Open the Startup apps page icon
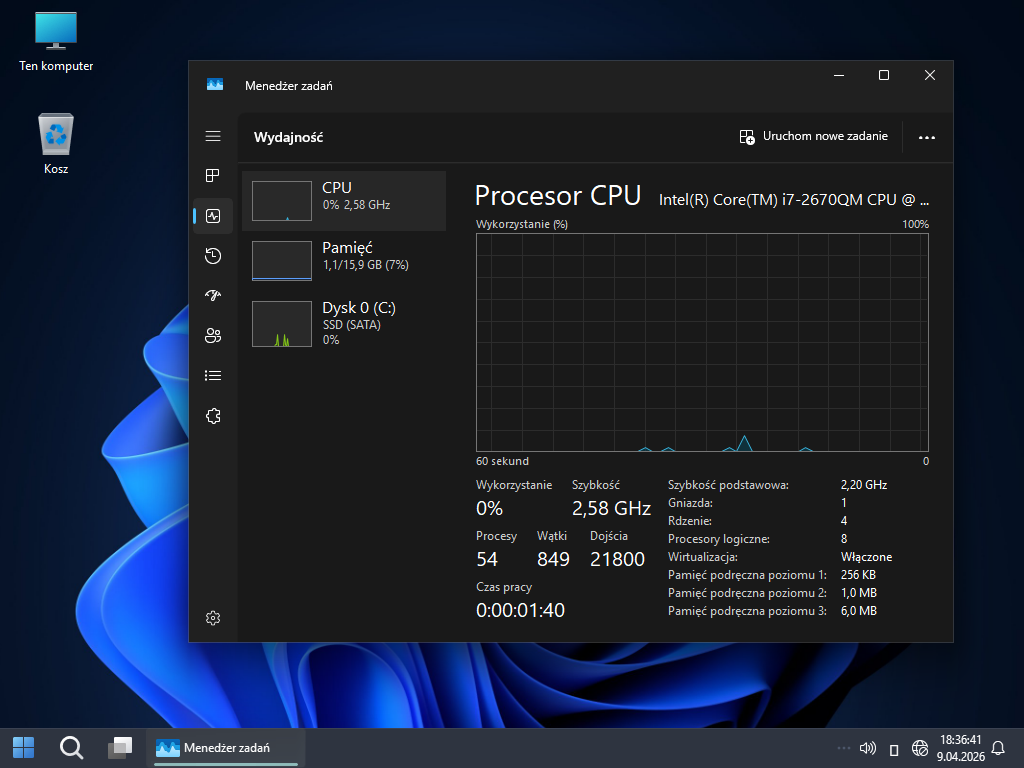 tap(212, 296)
